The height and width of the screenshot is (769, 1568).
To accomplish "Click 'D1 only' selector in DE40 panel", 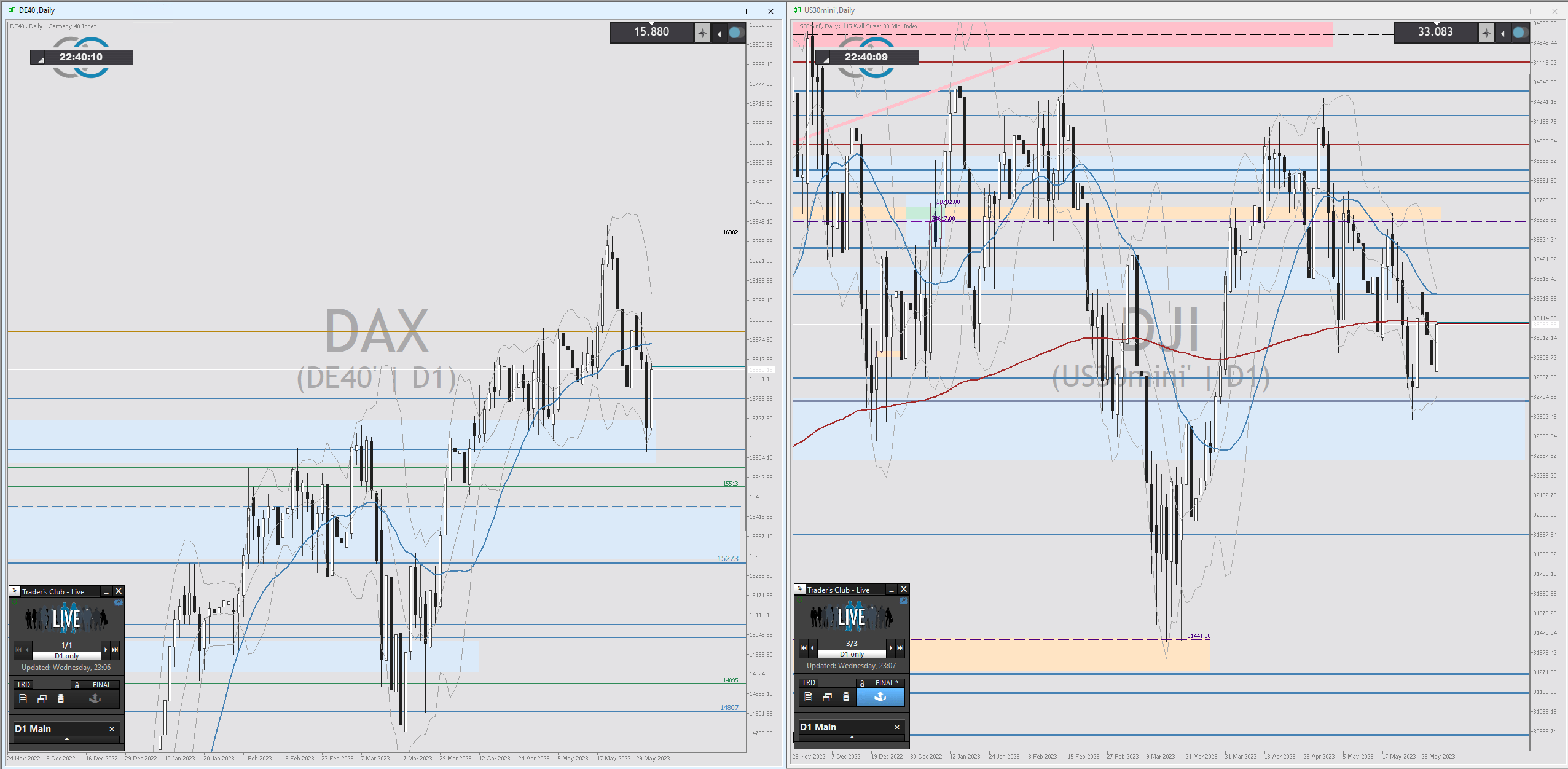I will pos(66,656).
